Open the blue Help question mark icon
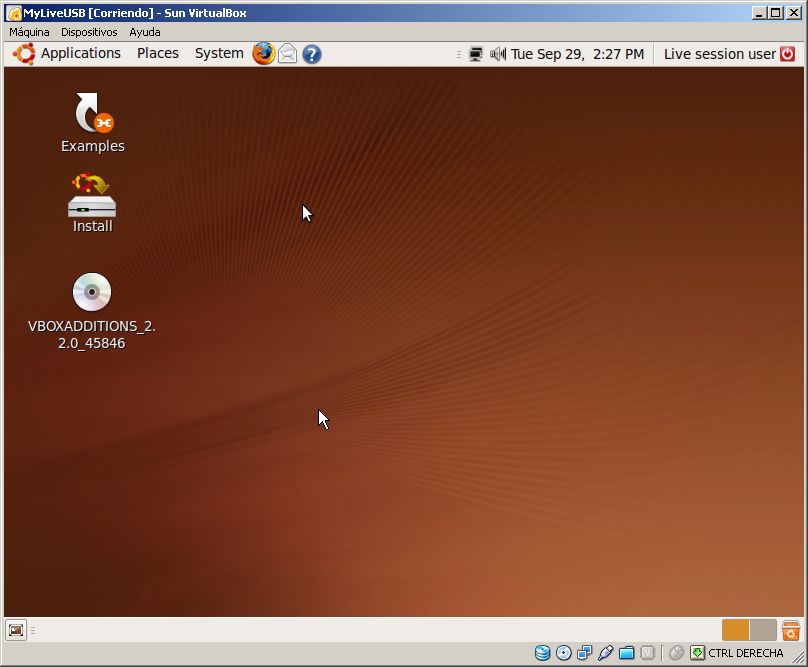 tap(312, 54)
